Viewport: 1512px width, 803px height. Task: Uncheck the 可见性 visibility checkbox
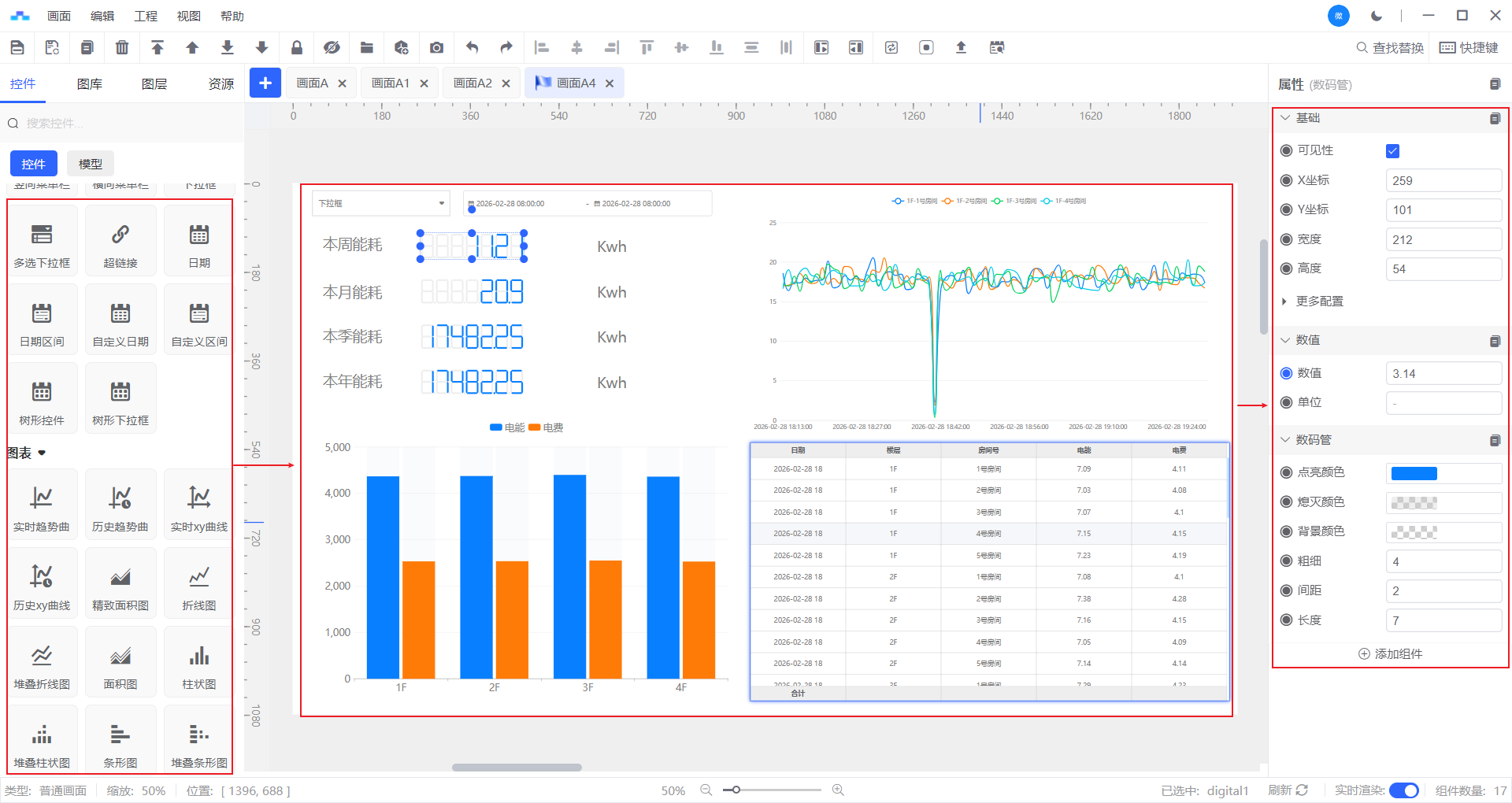(1392, 151)
